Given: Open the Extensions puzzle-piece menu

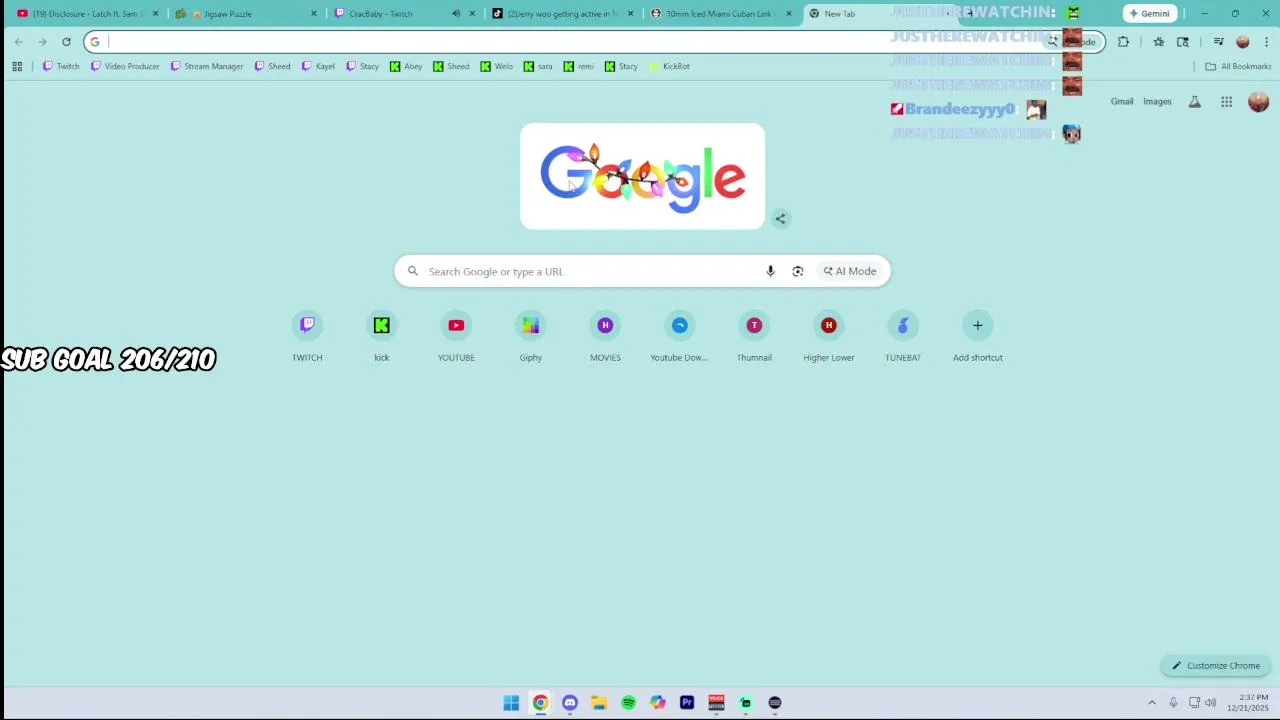Looking at the screenshot, I should (1123, 42).
